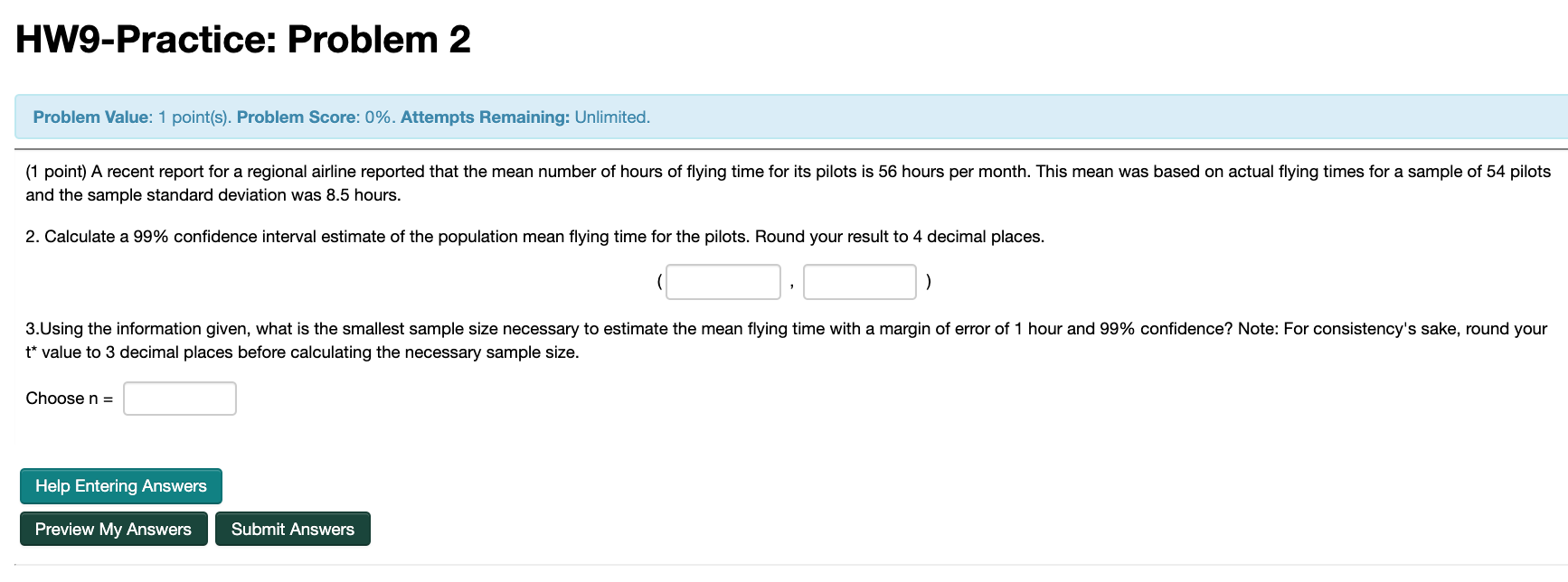
Task: Click the HW9-Practice: Problem 2 heading
Action: click(x=242, y=39)
